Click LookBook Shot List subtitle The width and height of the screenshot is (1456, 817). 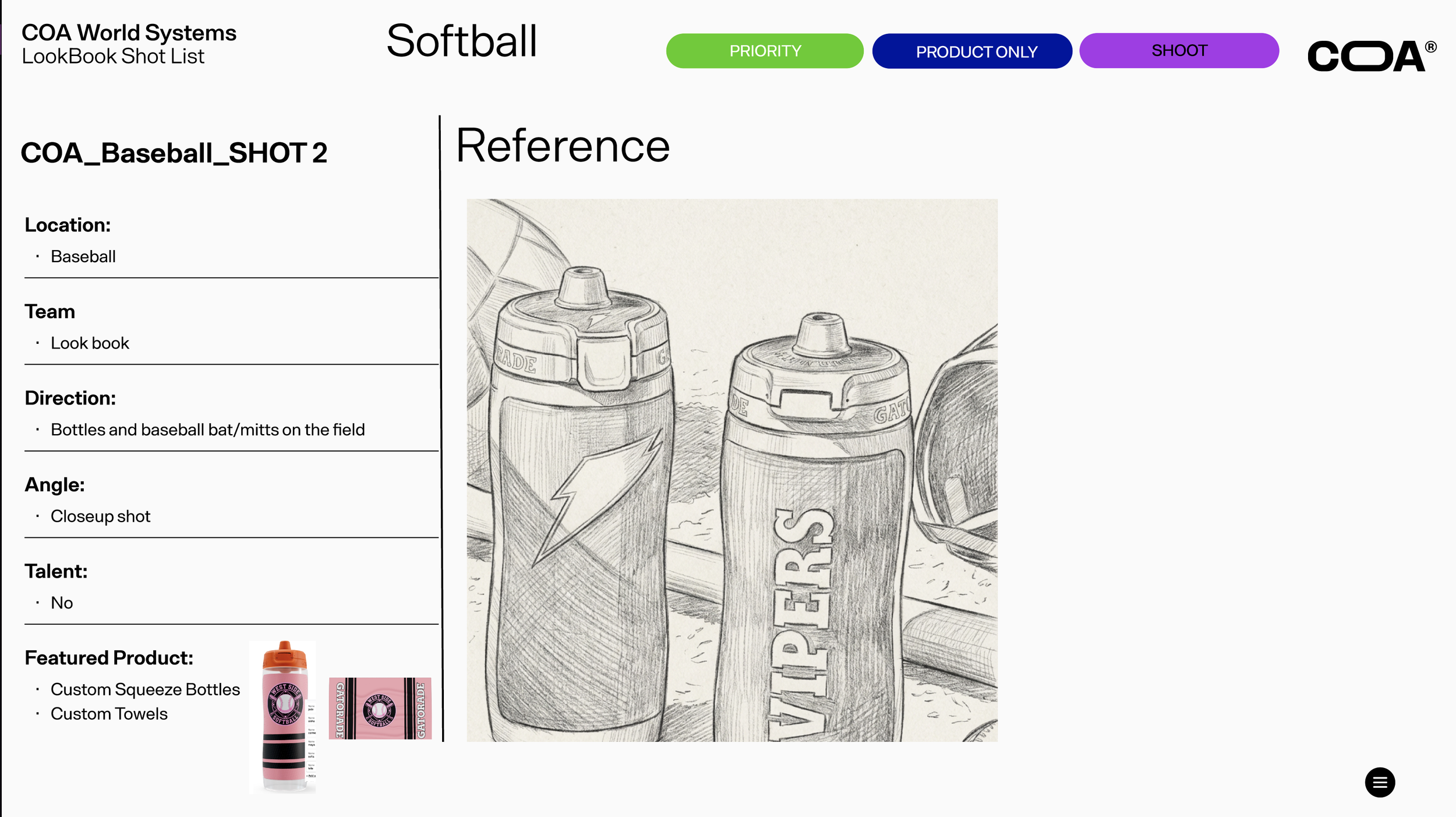click(113, 57)
